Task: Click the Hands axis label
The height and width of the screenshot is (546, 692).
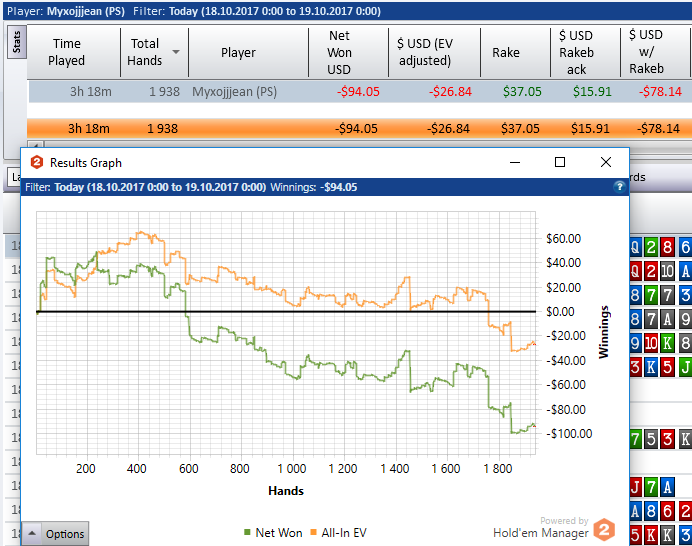Action: tap(286, 491)
